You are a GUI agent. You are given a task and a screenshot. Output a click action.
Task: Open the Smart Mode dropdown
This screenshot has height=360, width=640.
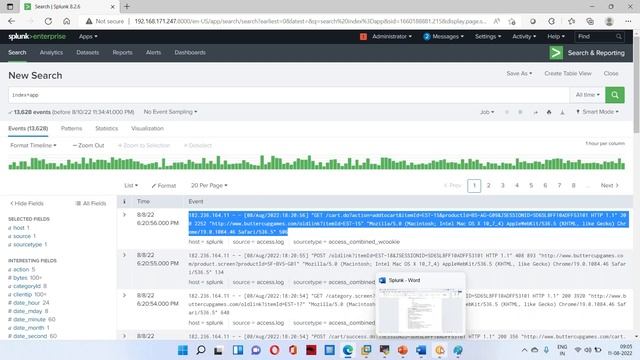coord(598,112)
